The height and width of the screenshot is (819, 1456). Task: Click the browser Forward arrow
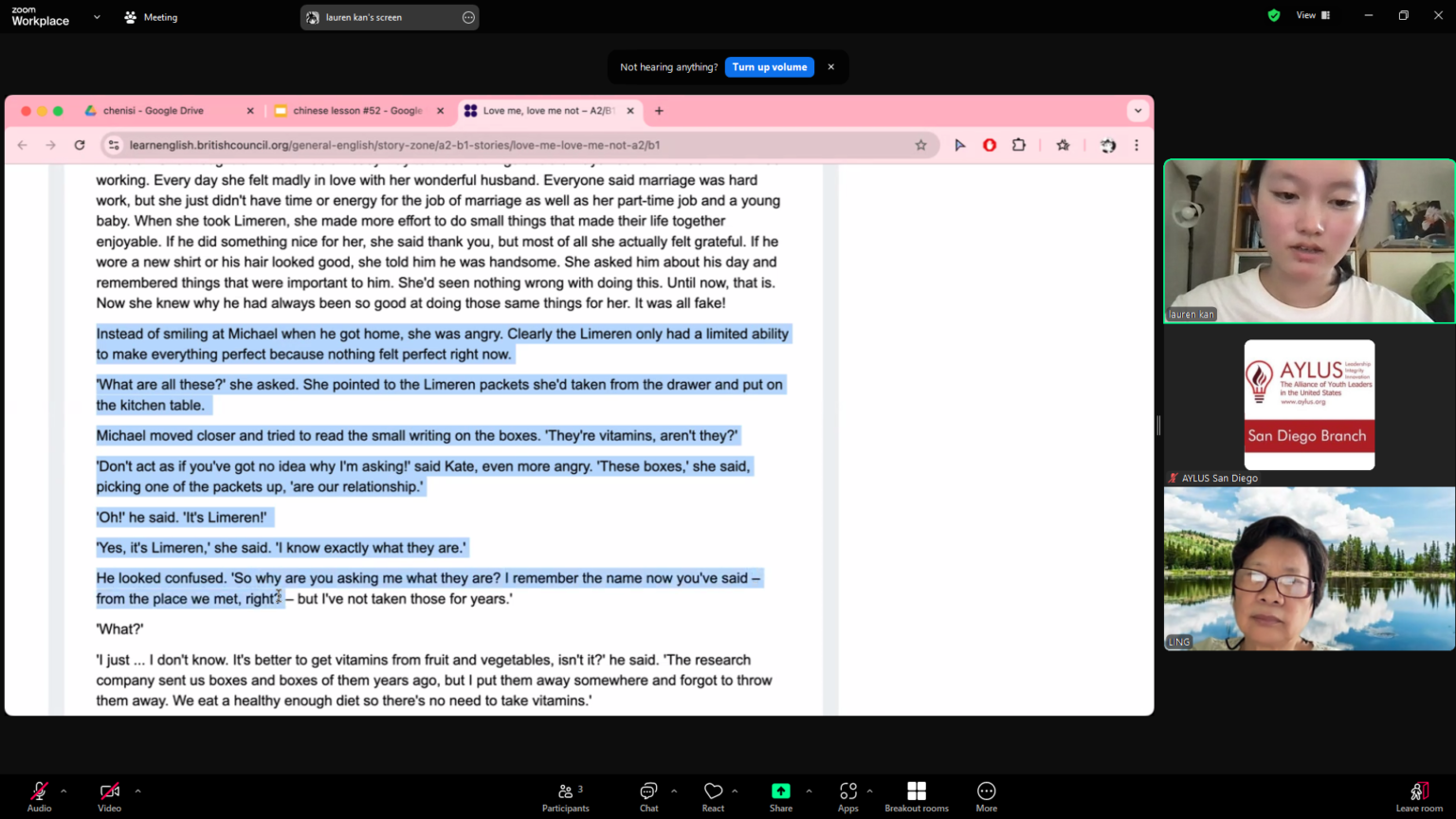(51, 145)
